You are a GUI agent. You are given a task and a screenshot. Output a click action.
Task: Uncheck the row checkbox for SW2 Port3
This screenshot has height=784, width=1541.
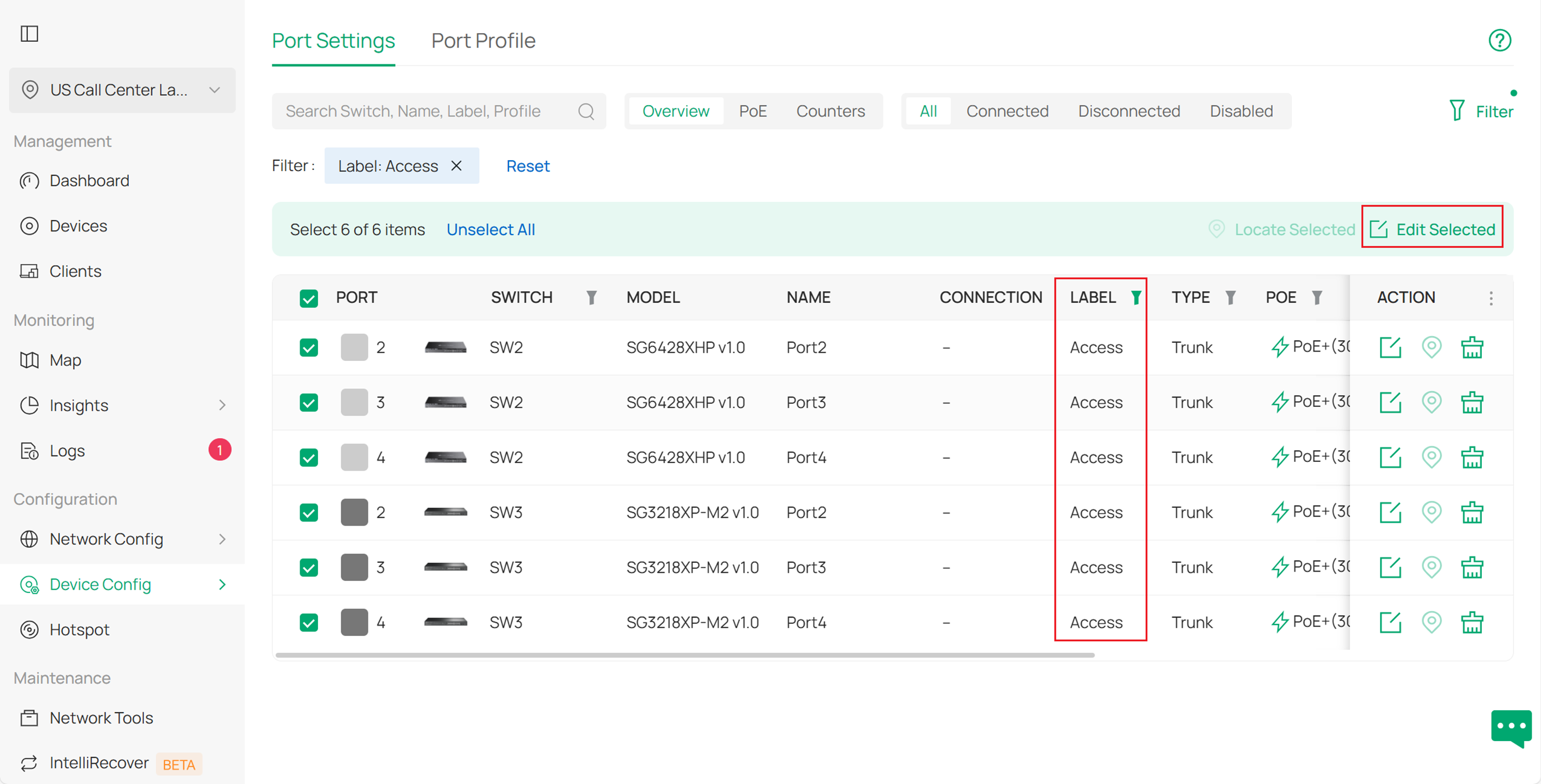tap(309, 402)
